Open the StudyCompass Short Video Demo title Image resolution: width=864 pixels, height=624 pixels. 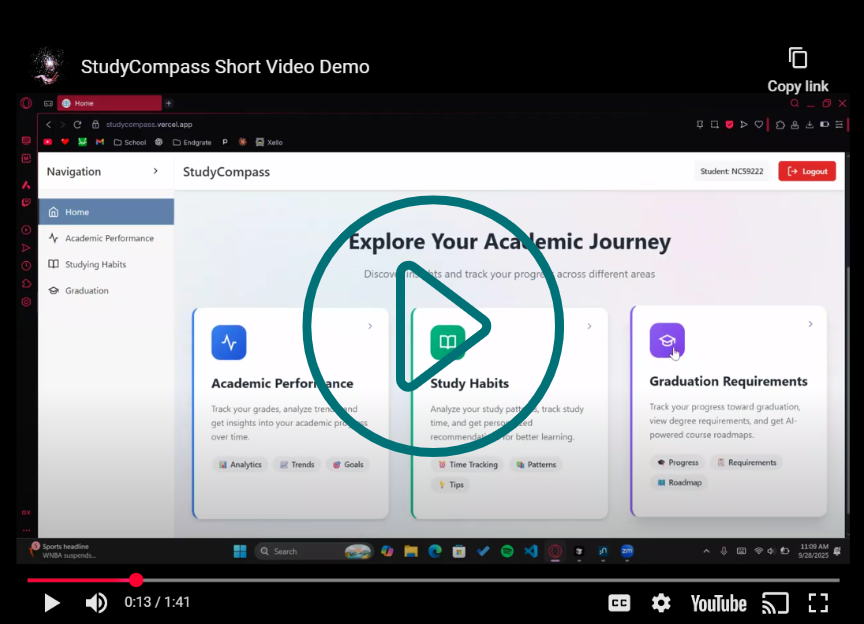(x=225, y=67)
